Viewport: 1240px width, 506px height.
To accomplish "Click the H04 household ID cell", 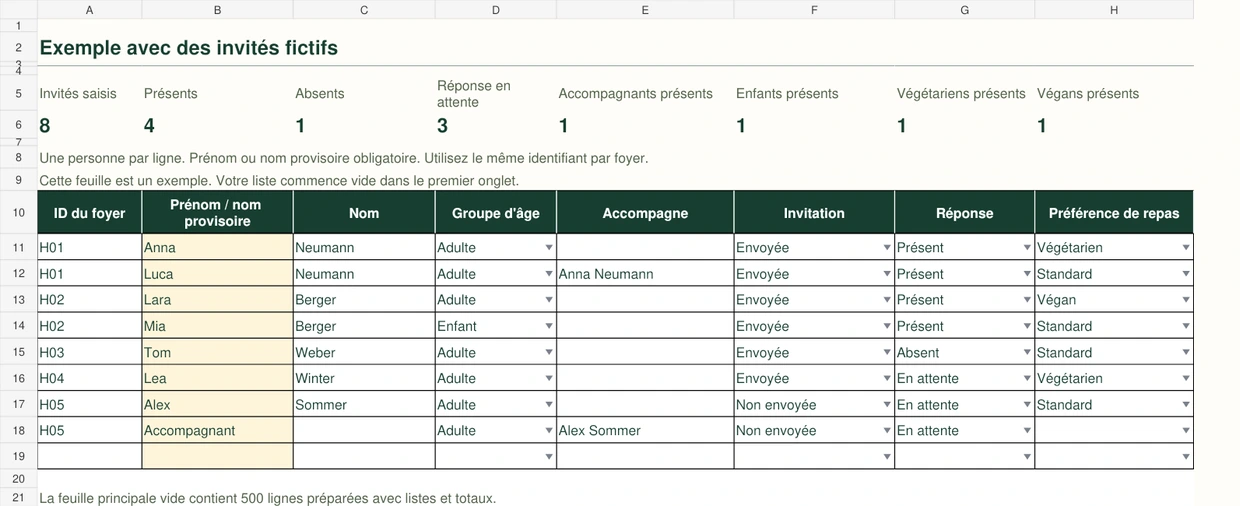I will 90,378.
